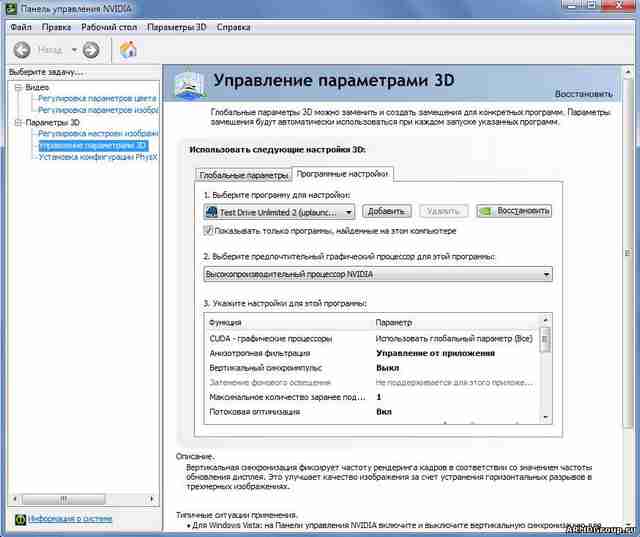This screenshot has width=640, height=537.
Task: Click CUDA global parameter value cell
Action: (454, 339)
